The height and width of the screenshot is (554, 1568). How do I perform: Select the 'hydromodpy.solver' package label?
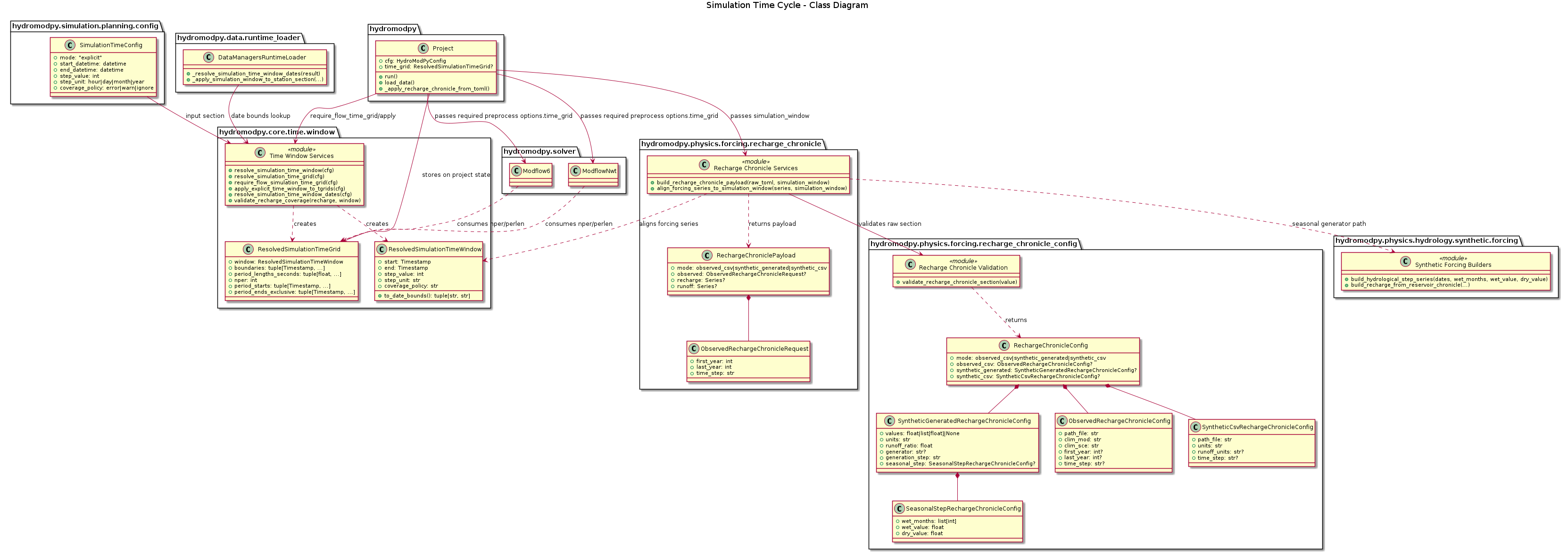[x=539, y=152]
